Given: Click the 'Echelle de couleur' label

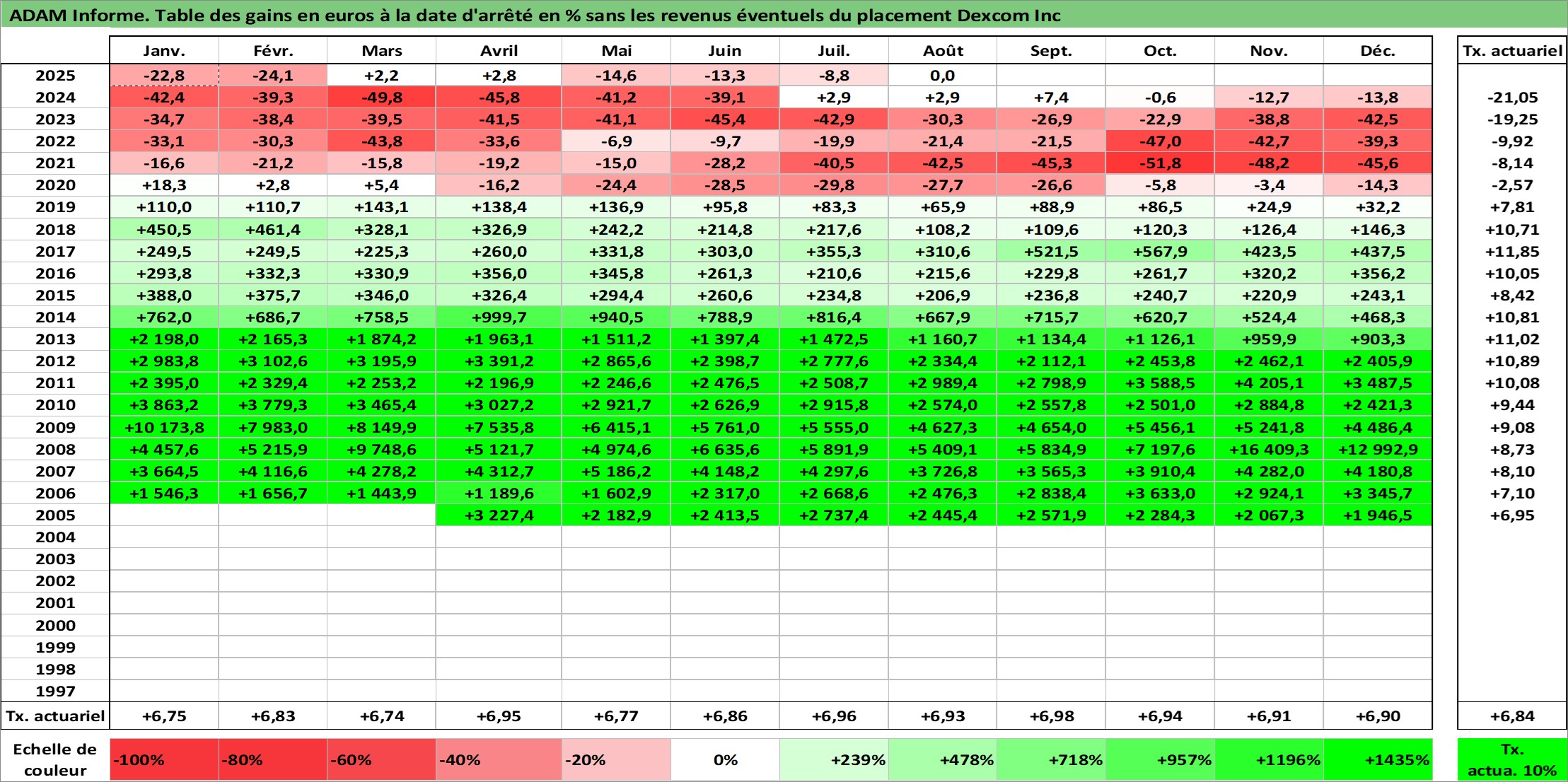Looking at the screenshot, I should [x=55, y=760].
